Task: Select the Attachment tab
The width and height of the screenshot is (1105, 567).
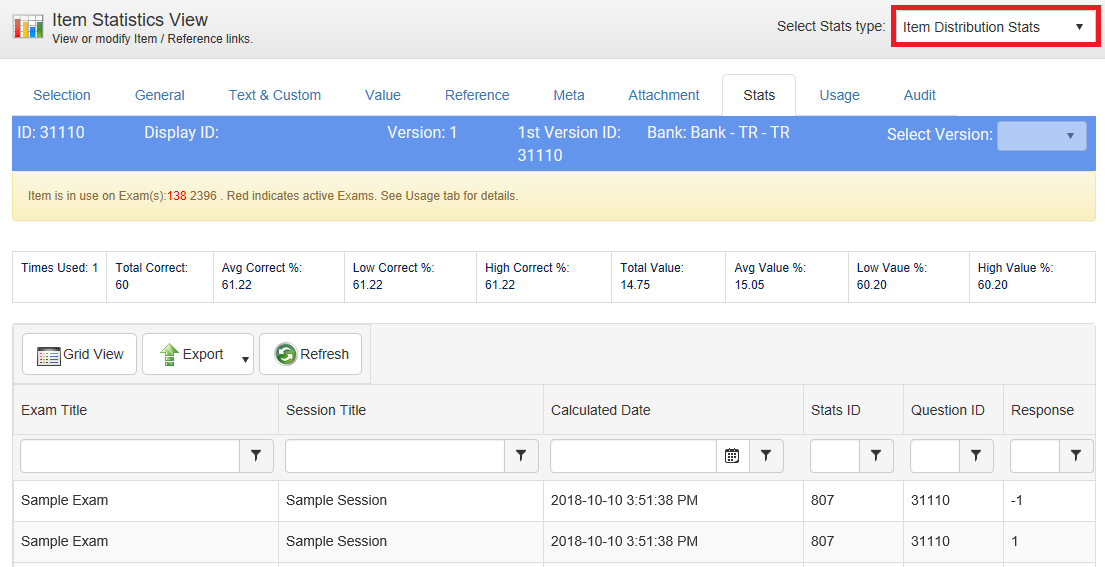Action: 663,95
